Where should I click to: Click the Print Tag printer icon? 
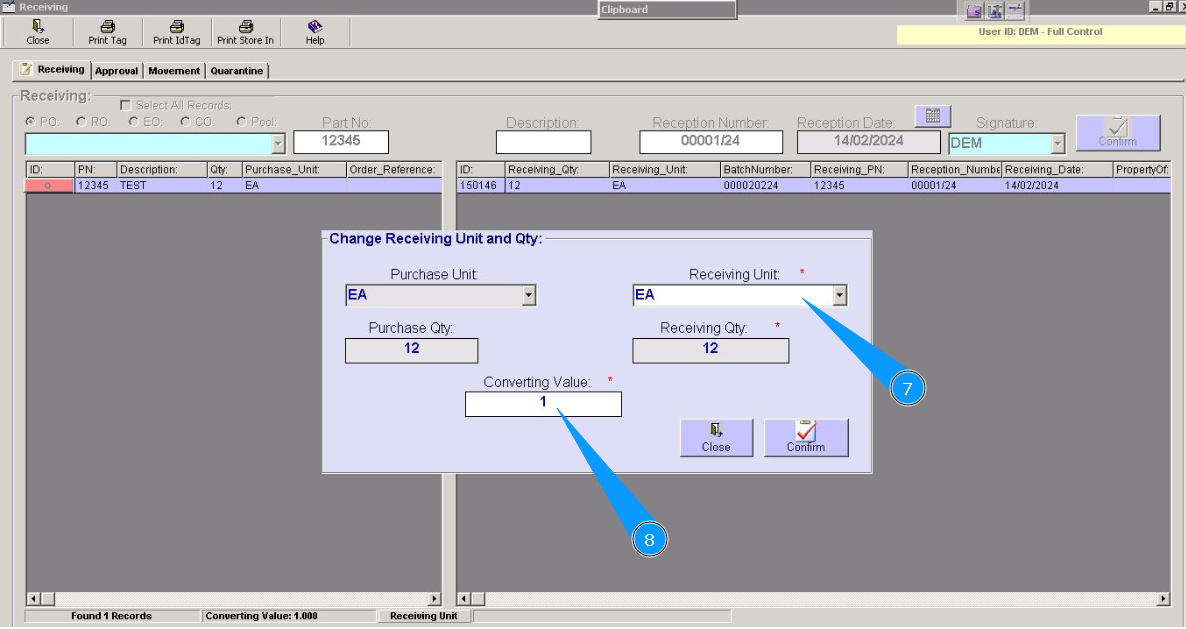click(x=107, y=27)
